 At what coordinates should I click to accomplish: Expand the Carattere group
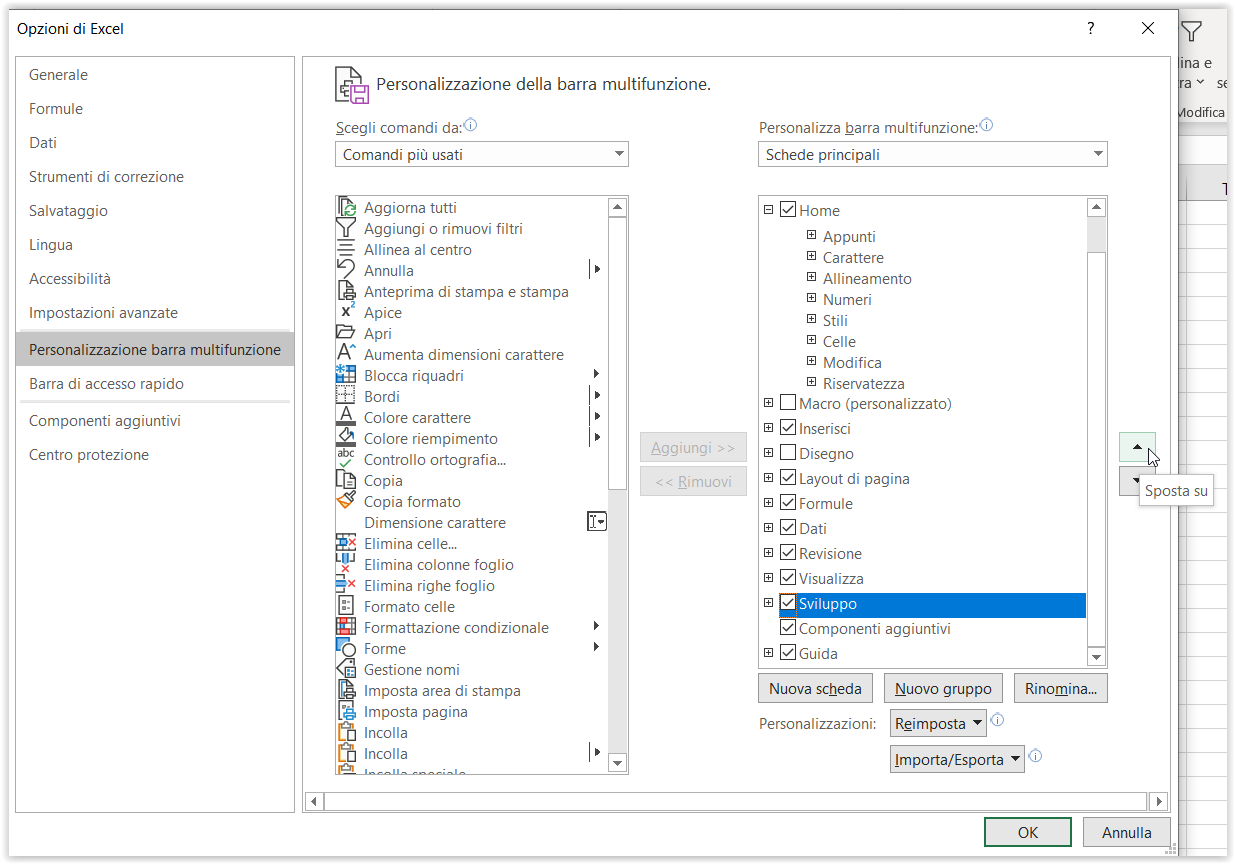[x=811, y=257]
